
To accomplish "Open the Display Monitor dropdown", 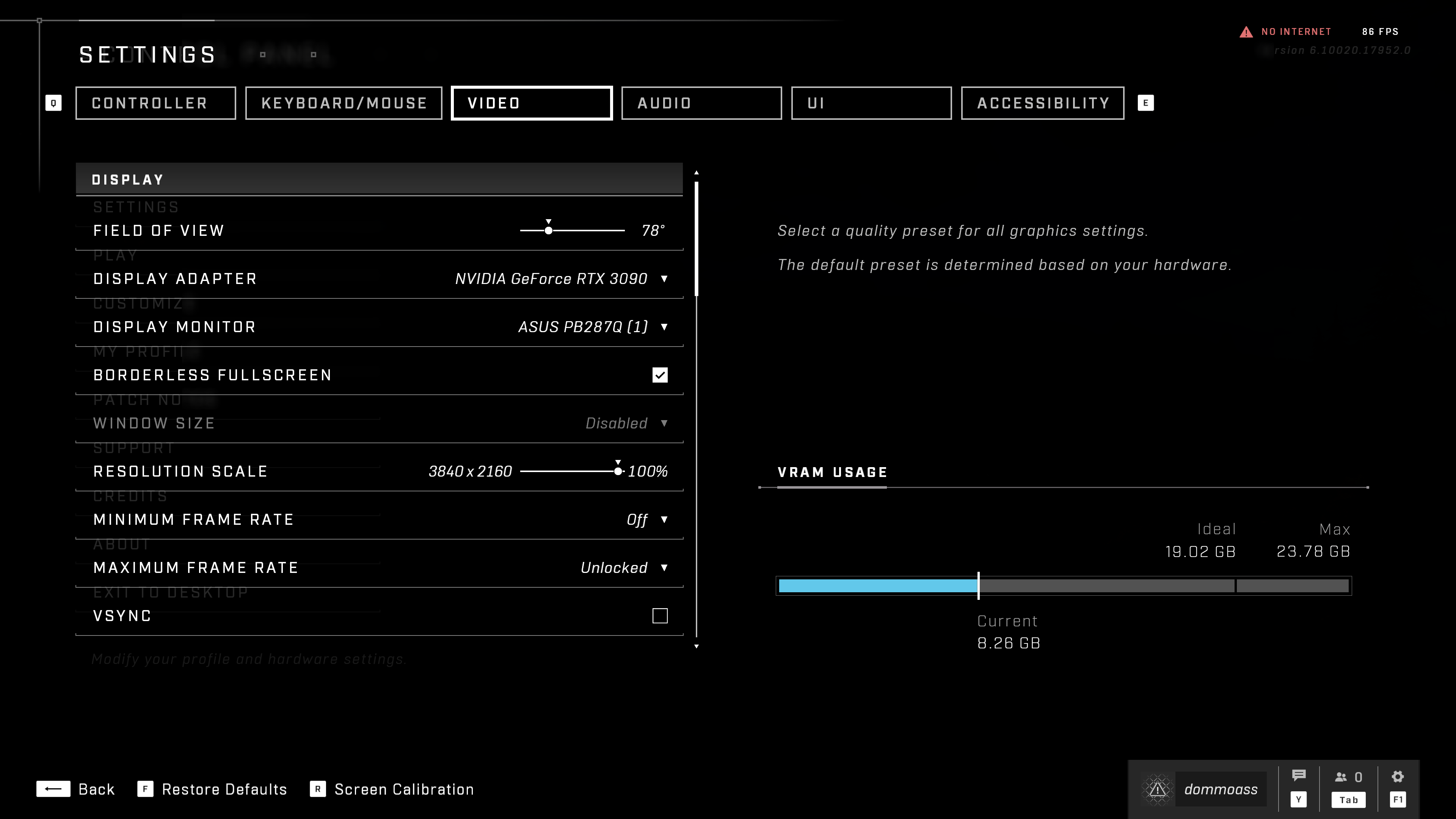I will click(664, 327).
